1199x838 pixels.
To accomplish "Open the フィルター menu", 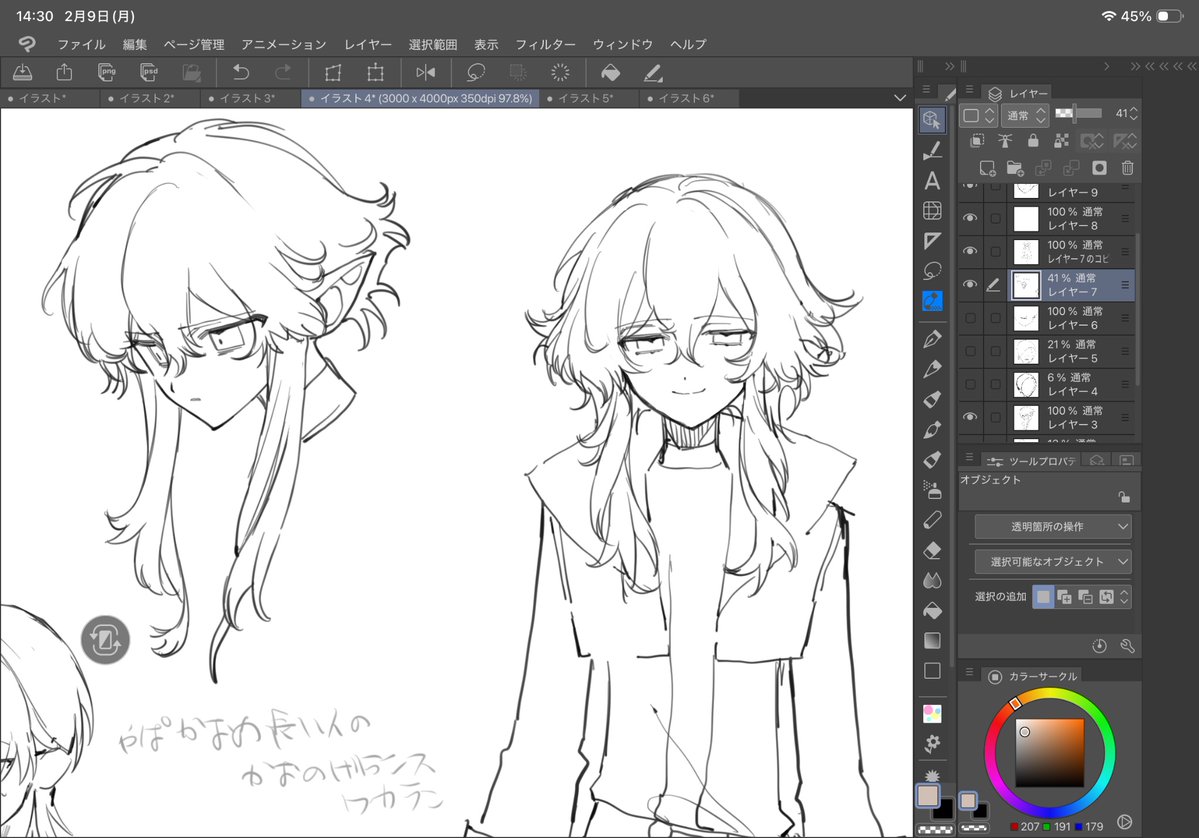I will 545,44.
